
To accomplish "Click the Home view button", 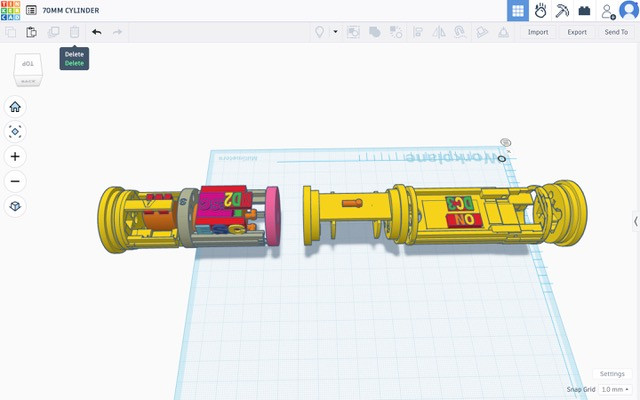I will click(15, 107).
